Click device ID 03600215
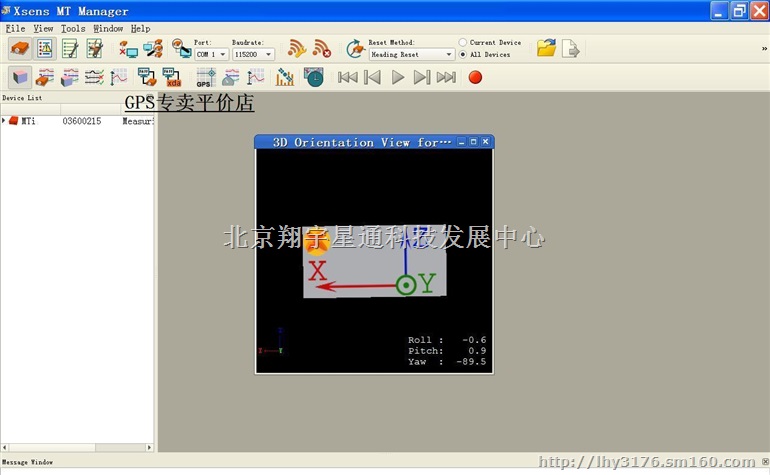Screen dimensions: 770x475 (x=82, y=121)
